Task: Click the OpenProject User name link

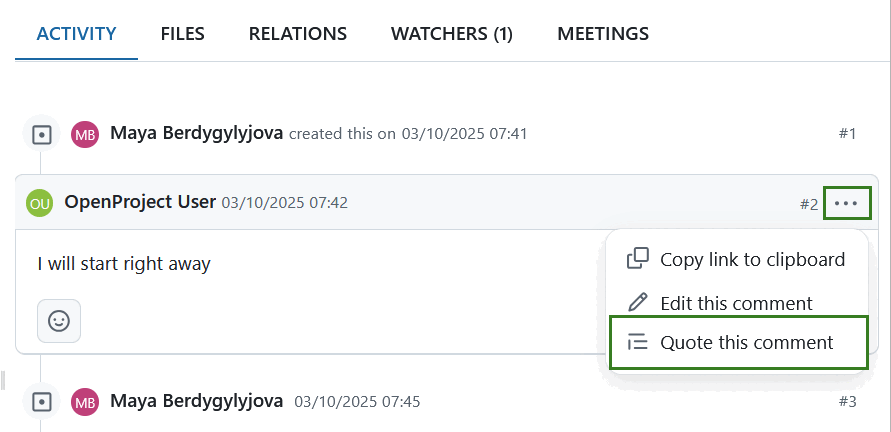Action: 140,202
